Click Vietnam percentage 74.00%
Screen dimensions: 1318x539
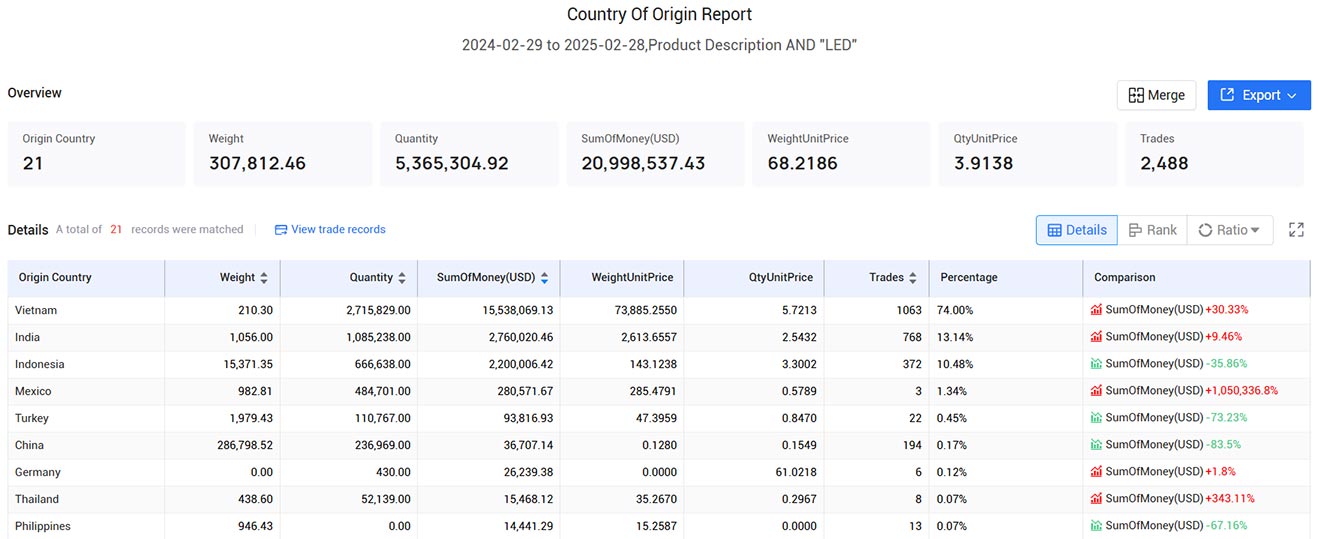coord(955,310)
